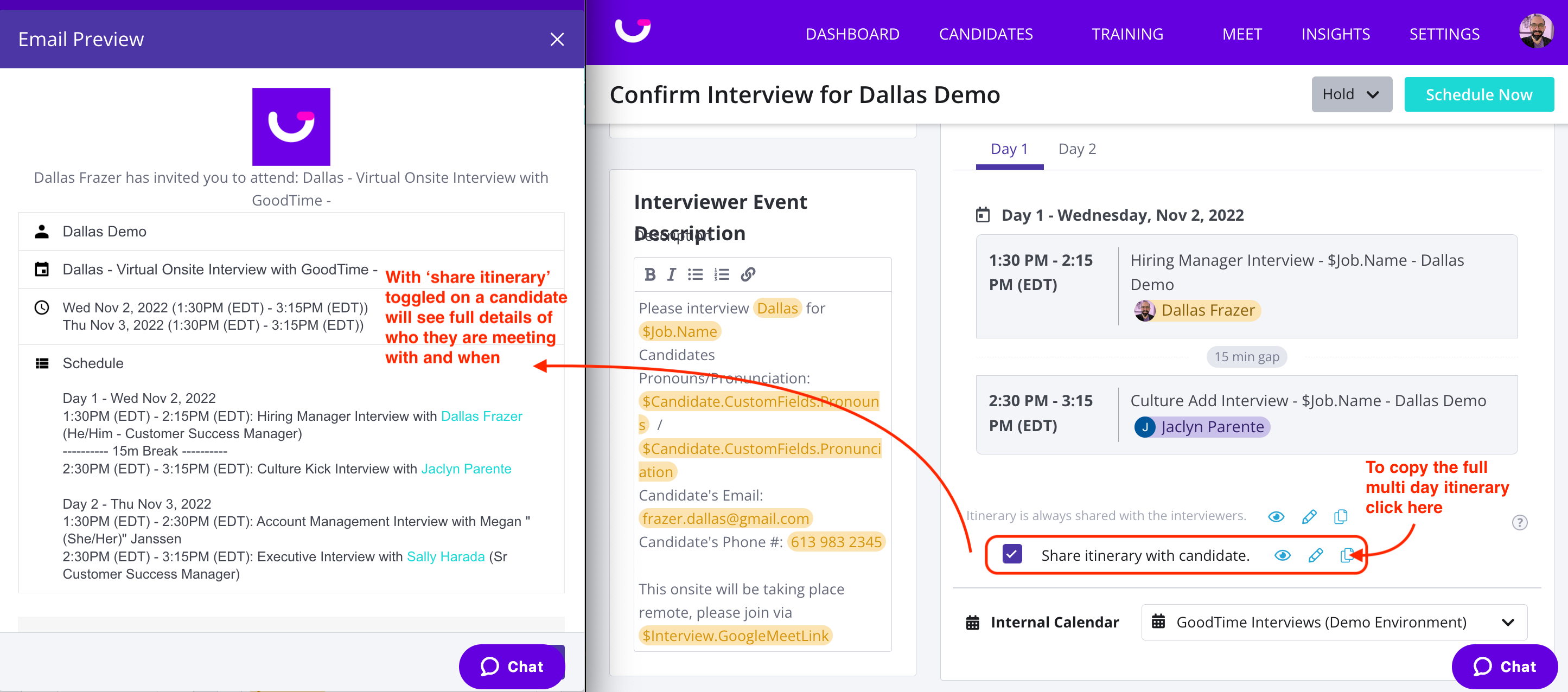Click the insert link icon

(x=748, y=274)
